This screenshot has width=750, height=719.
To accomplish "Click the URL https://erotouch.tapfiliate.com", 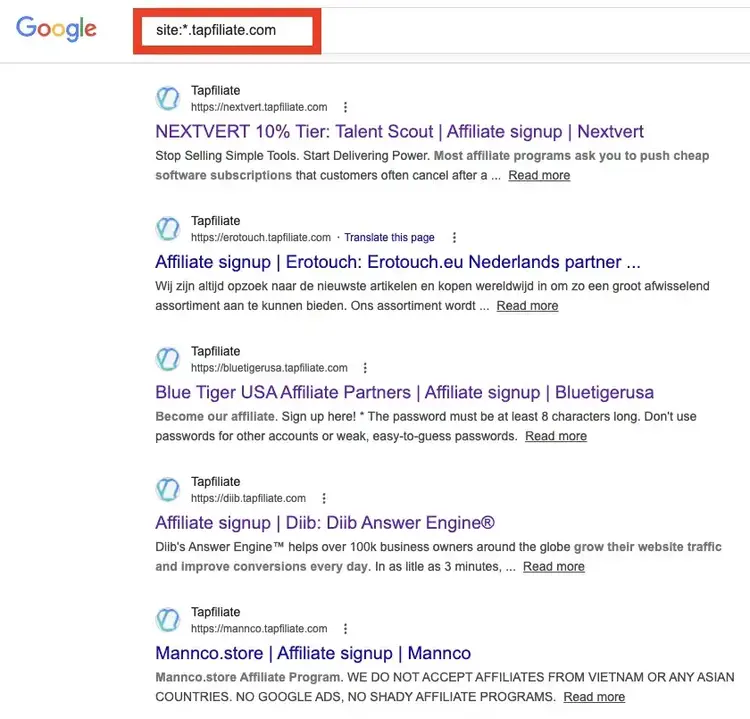I will click(261, 238).
